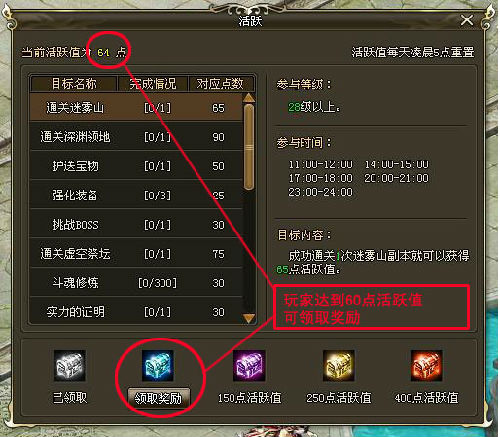Click the 目标名称 column header
The image size is (500, 437).
click(74, 83)
